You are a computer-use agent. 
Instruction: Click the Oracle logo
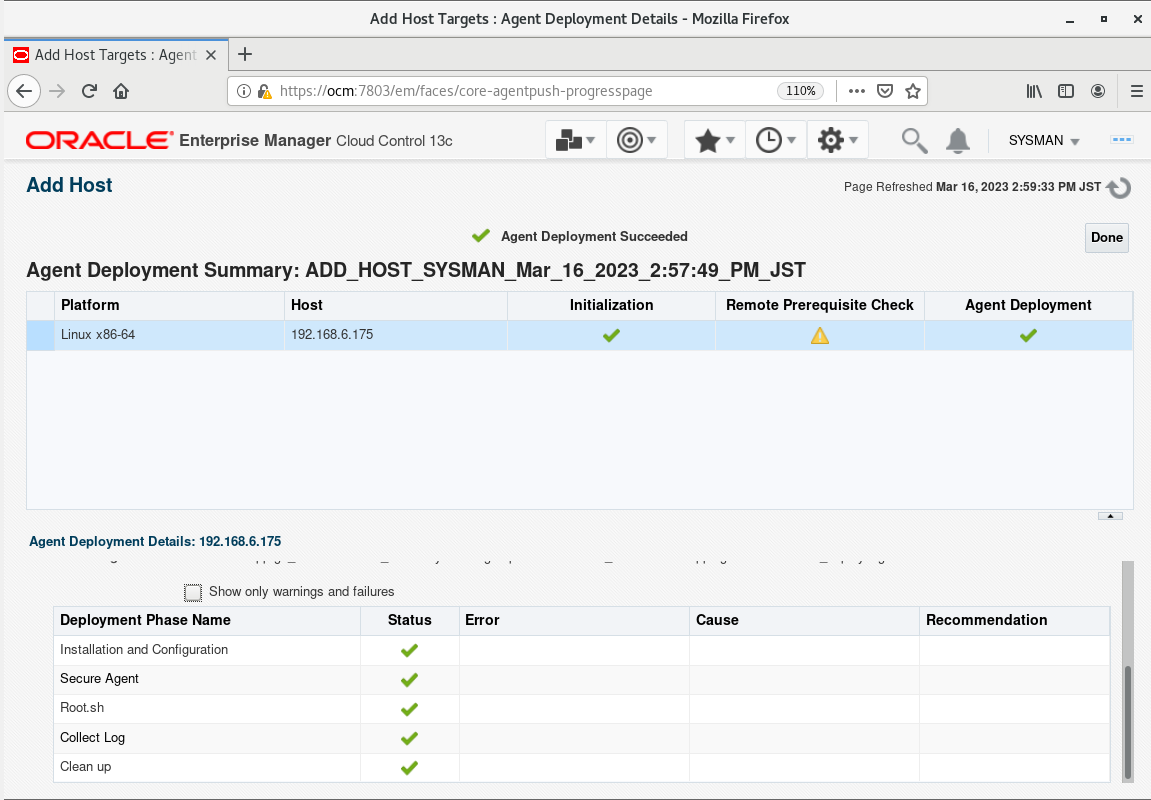point(99,140)
